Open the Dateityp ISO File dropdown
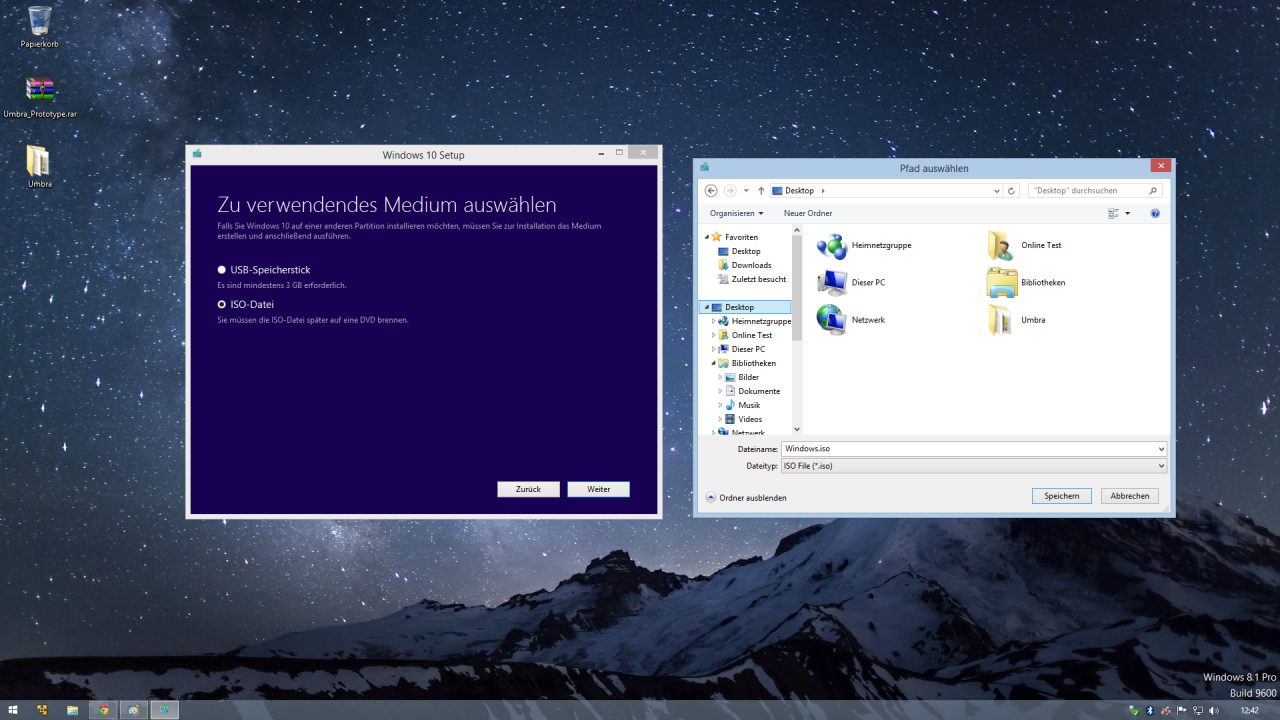The height and width of the screenshot is (720, 1280). click(x=974, y=466)
